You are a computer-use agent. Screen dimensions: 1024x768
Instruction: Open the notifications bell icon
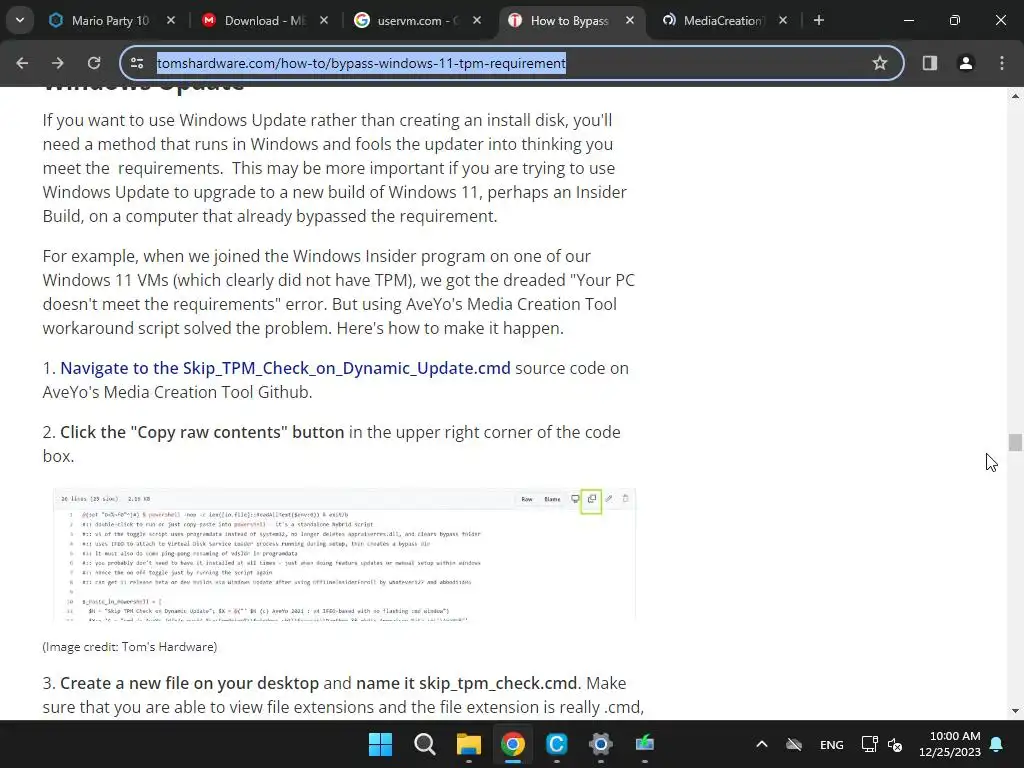[x=997, y=744]
